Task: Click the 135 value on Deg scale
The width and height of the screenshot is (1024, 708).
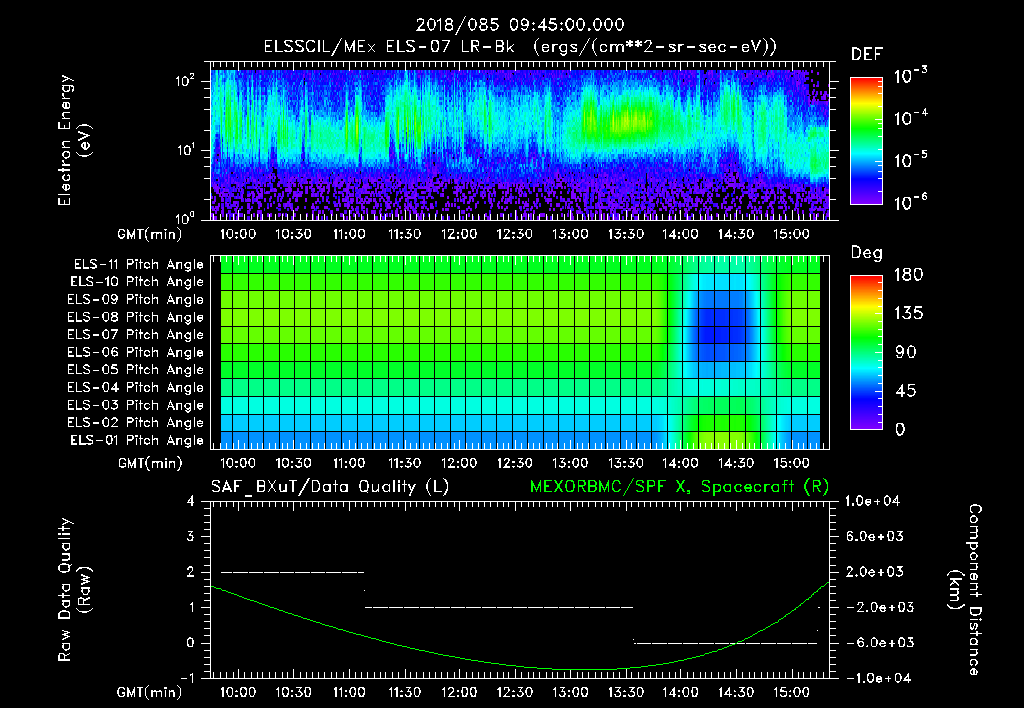Action: pyautogui.click(x=908, y=314)
